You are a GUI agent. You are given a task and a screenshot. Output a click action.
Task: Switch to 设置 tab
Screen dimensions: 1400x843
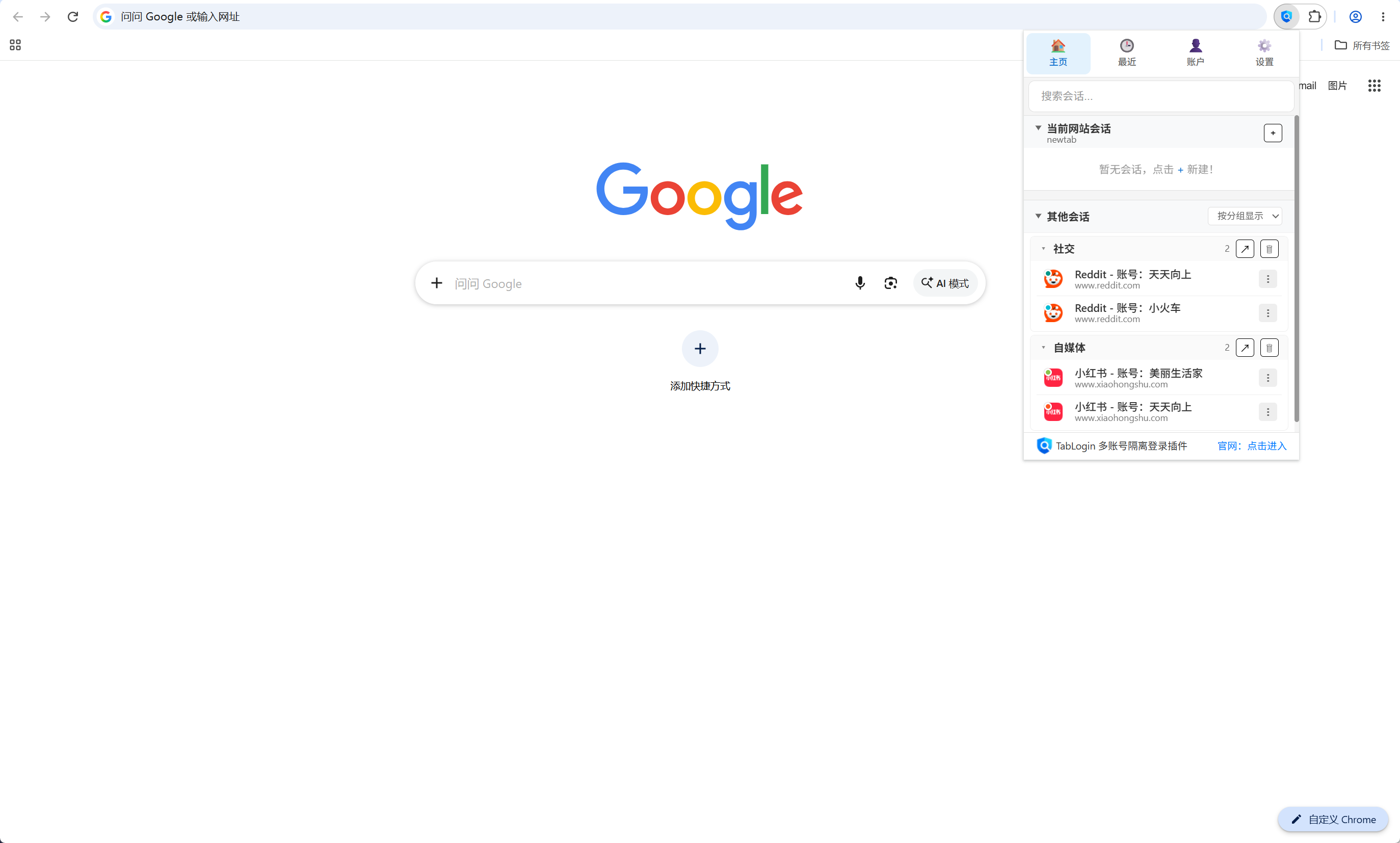(1264, 53)
